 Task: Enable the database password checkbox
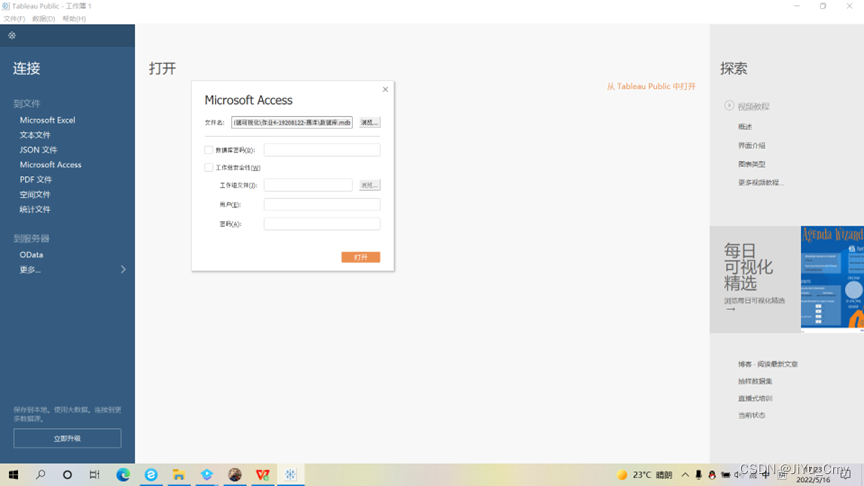[209, 150]
